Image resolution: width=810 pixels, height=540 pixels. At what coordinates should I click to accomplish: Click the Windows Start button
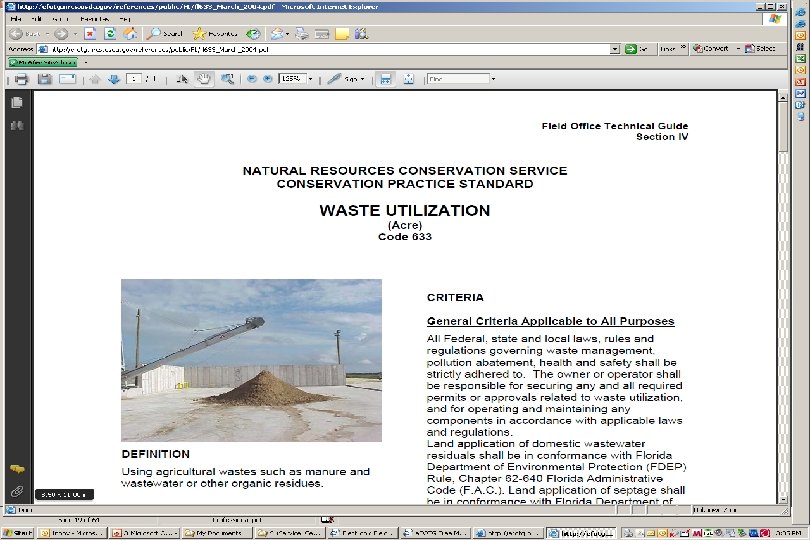18,533
